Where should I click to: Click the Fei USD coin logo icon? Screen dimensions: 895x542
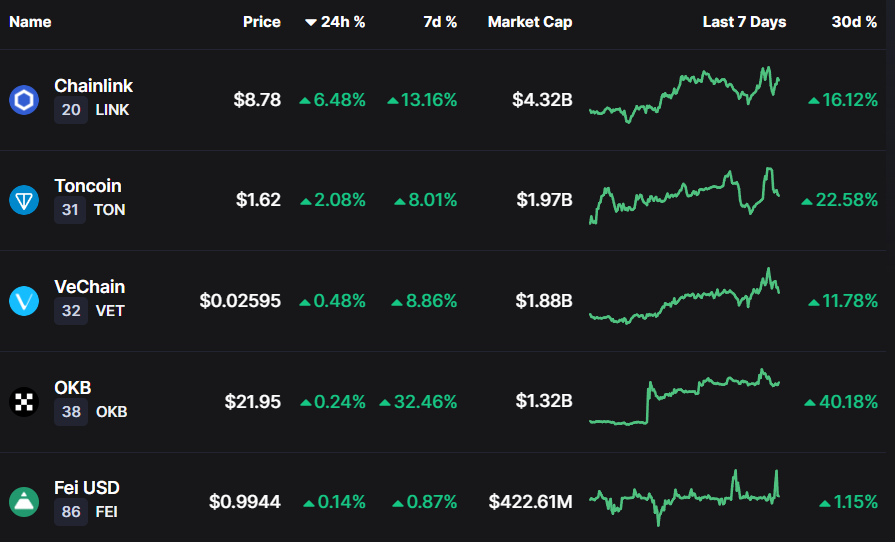pos(24,502)
